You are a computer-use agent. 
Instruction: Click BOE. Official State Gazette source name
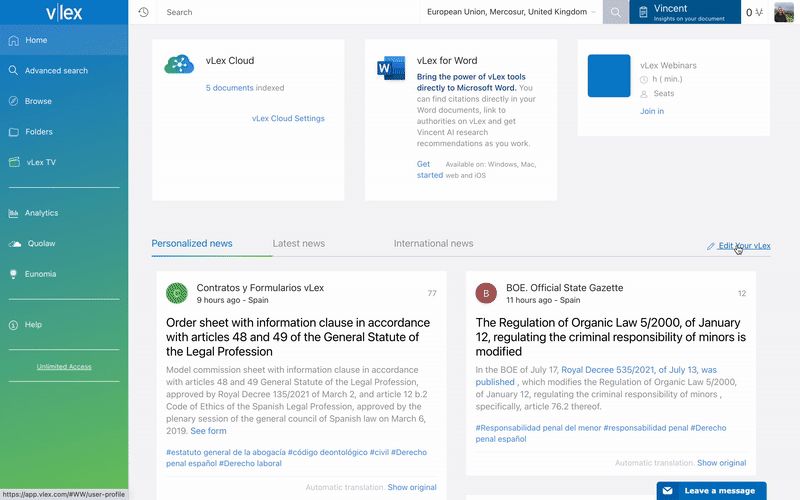[564, 288]
